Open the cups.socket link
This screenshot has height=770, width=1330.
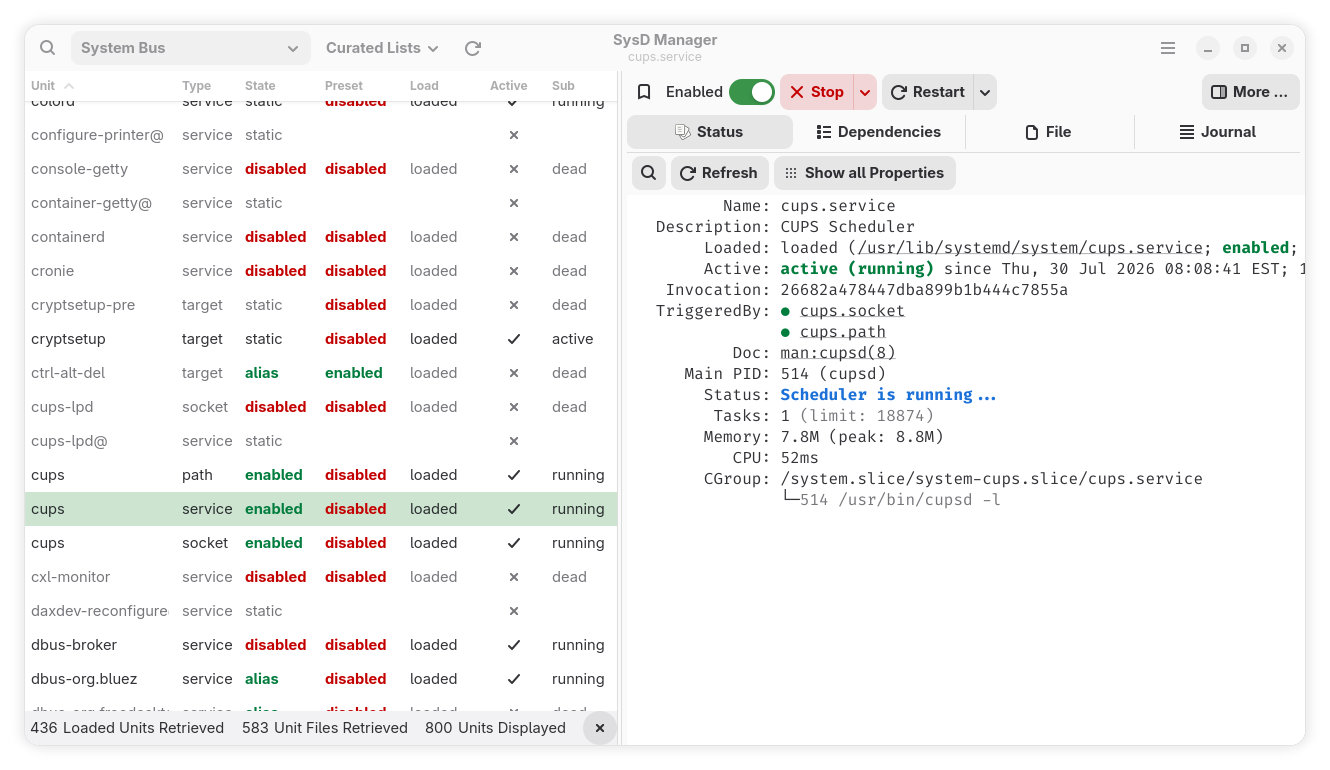click(852, 311)
